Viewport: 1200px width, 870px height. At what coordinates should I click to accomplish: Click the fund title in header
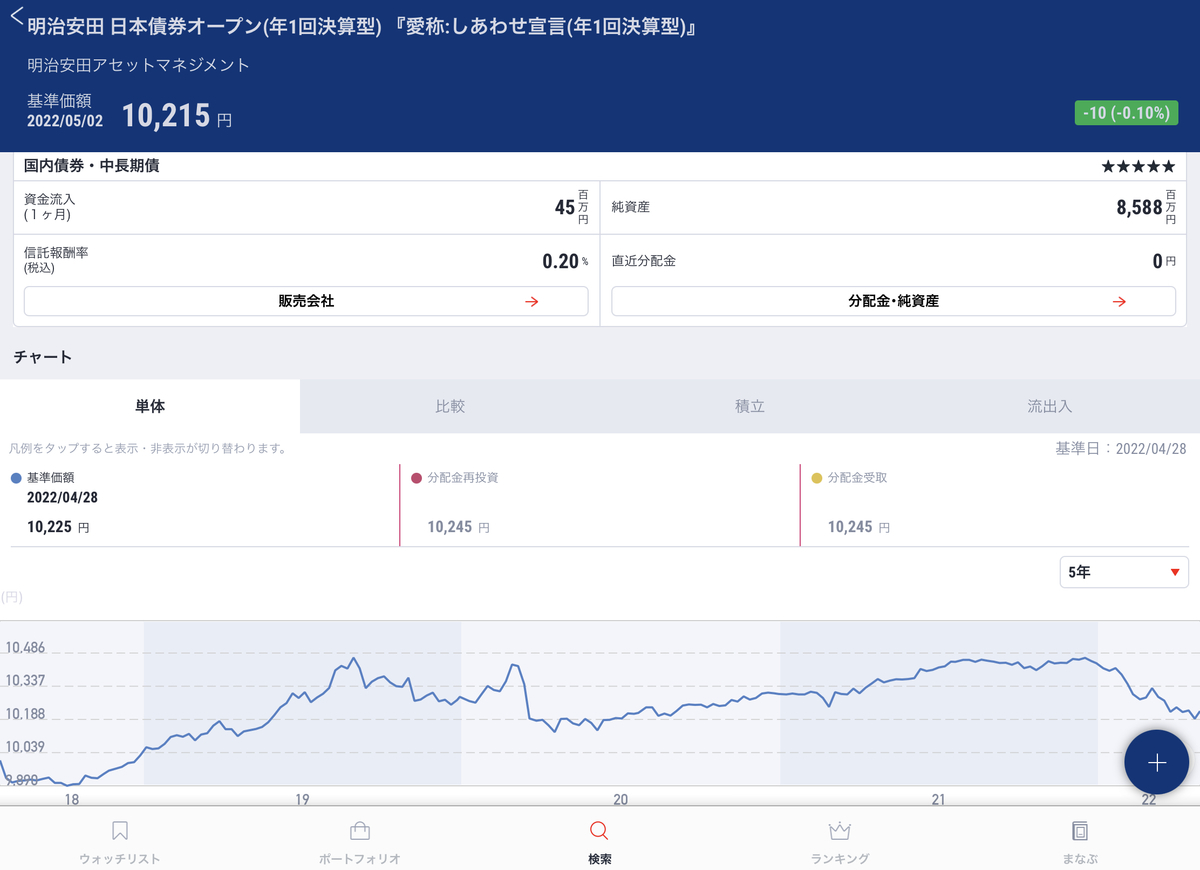pos(362,26)
